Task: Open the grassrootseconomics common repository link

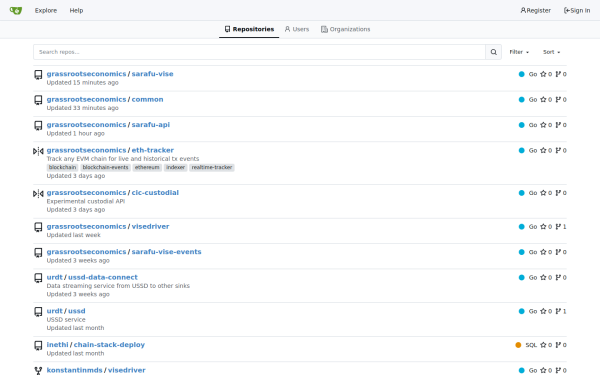Action: point(147,99)
